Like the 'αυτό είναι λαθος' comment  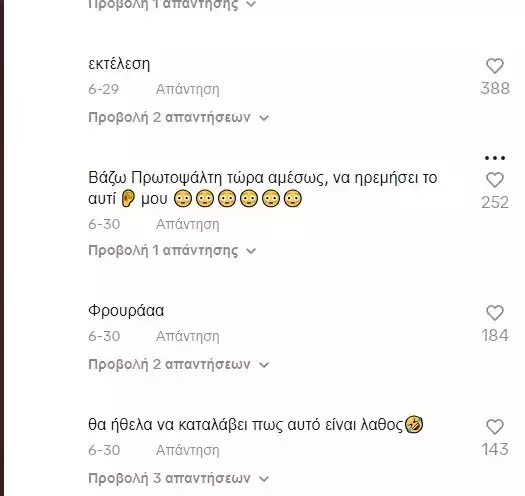[495, 427]
